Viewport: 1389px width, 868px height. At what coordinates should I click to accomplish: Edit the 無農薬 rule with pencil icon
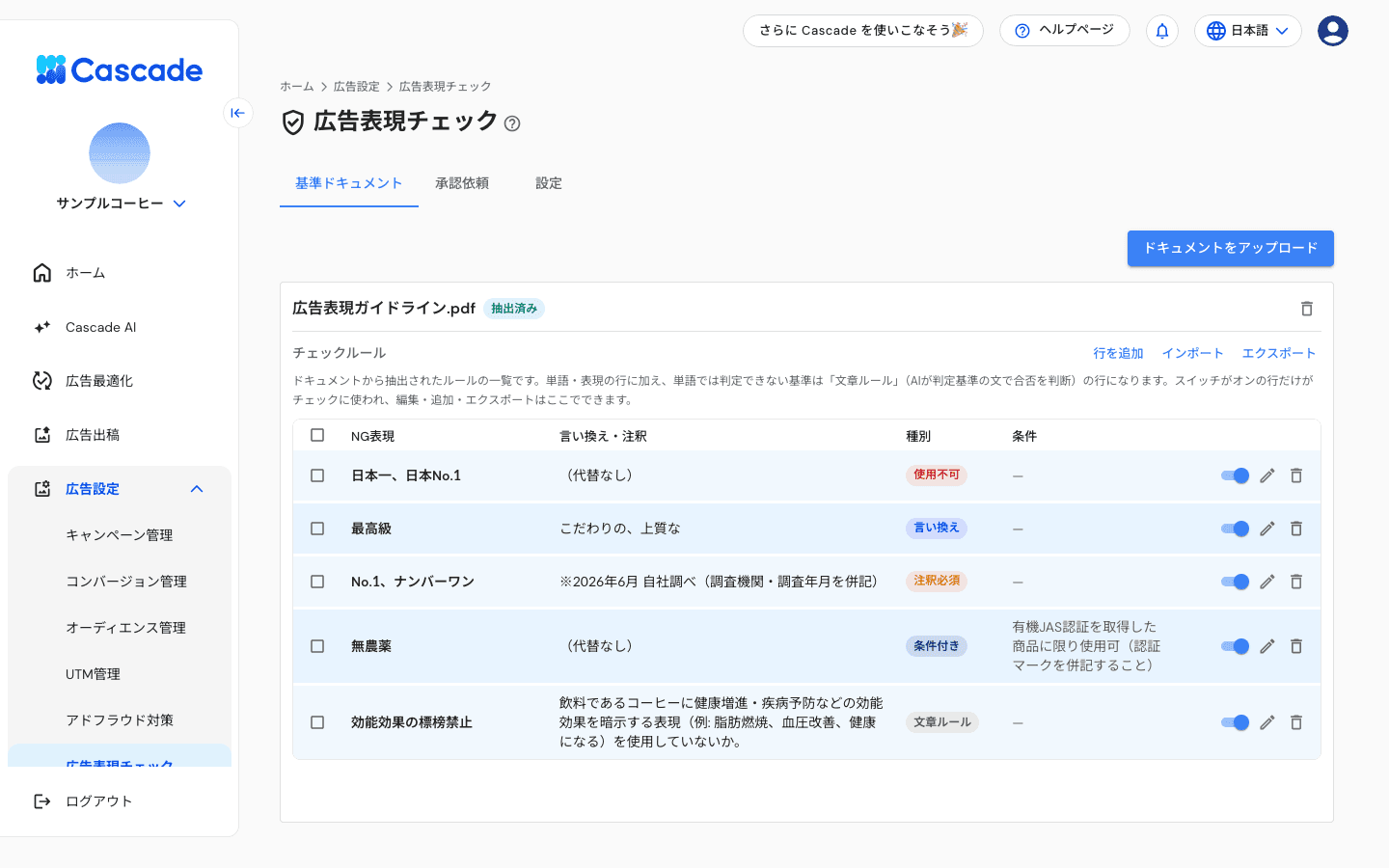click(x=1267, y=646)
